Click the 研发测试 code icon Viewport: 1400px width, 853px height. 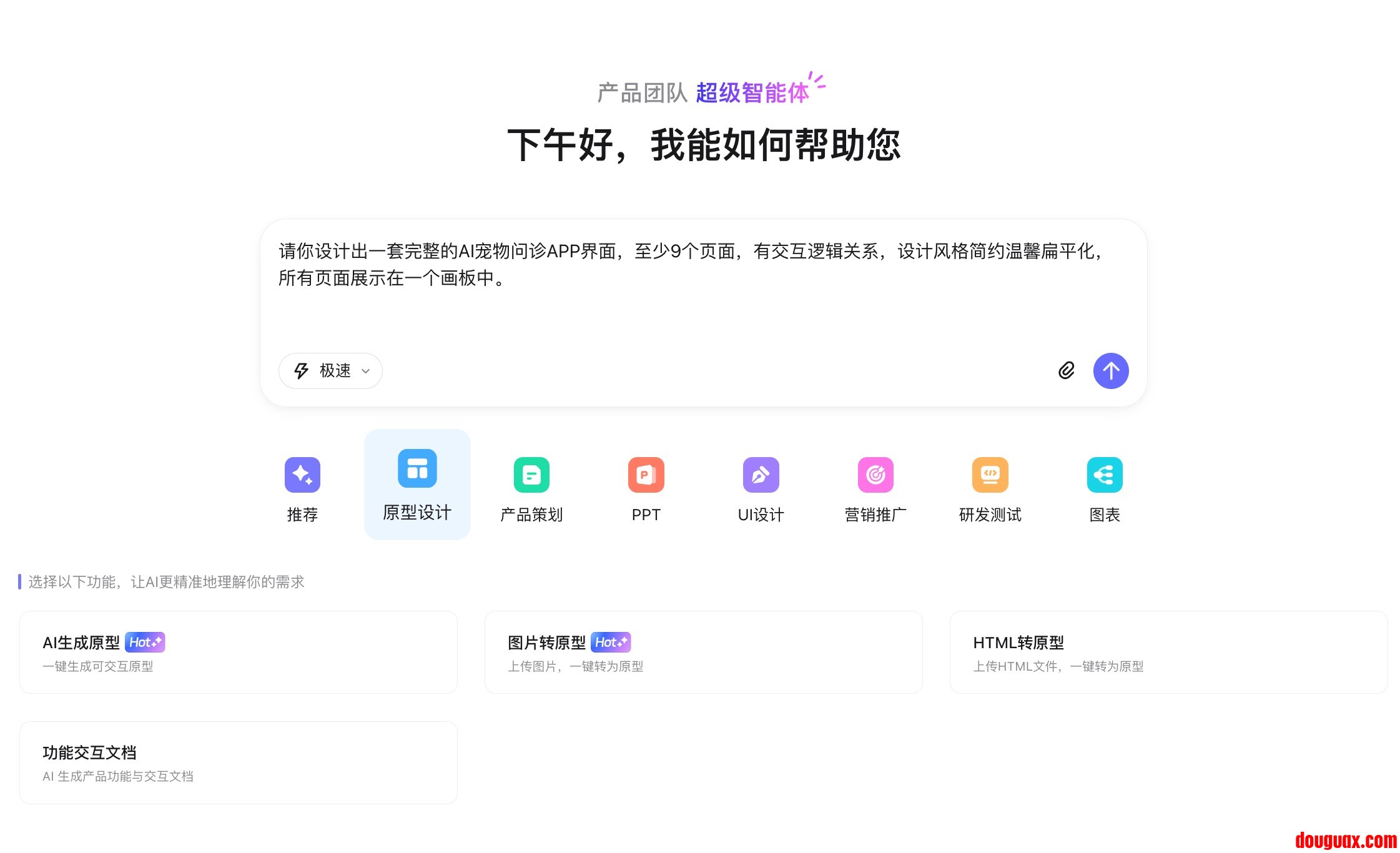click(990, 475)
